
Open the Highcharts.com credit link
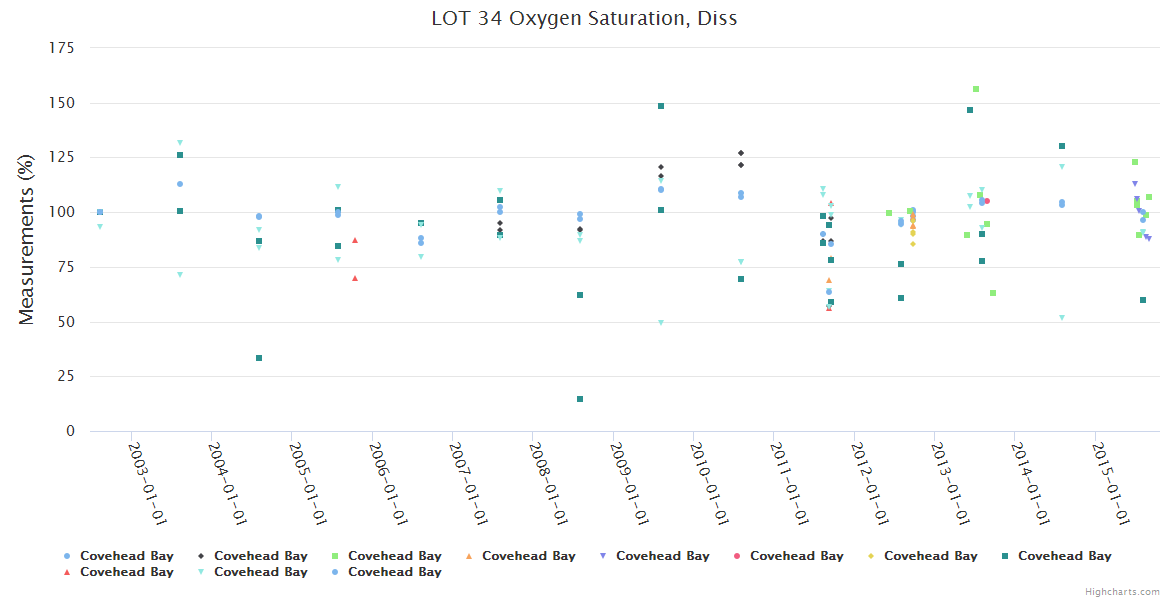tap(1122, 592)
